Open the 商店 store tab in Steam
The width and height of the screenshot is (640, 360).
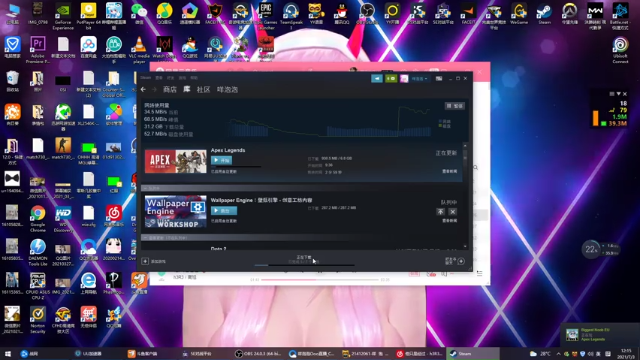(170, 89)
